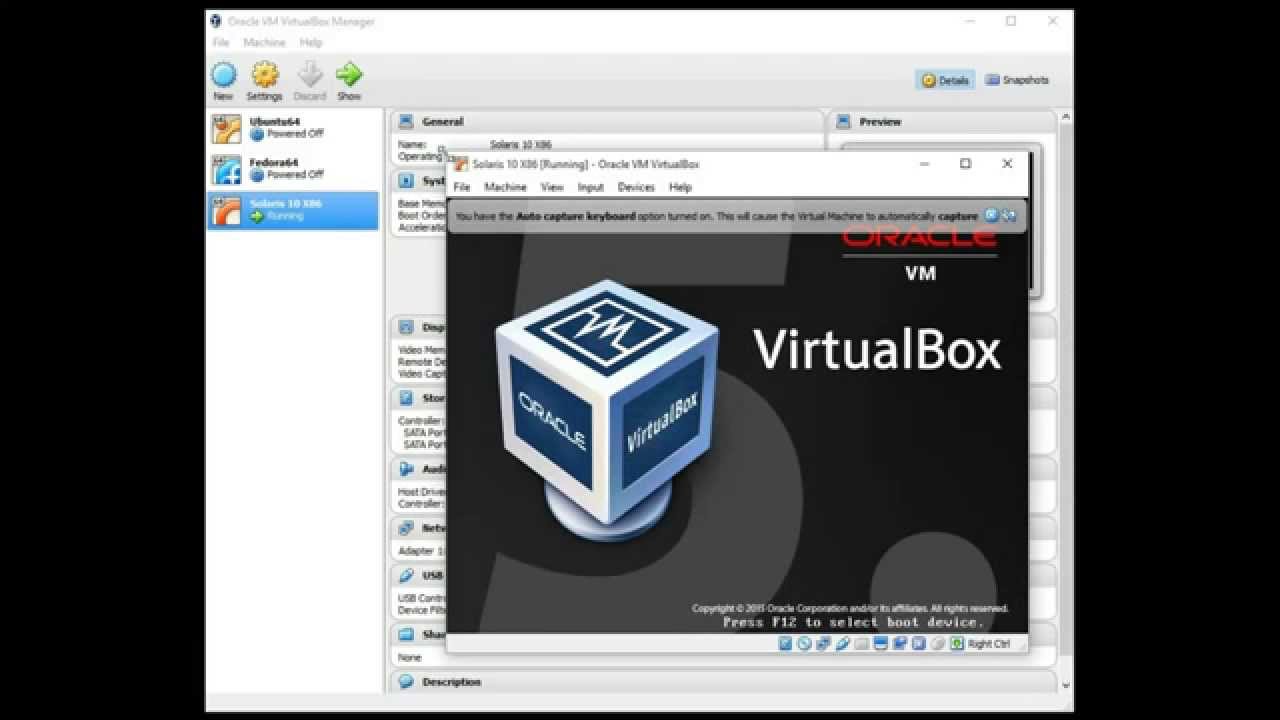Select the running Solaris 10 X86 entry
Image resolution: width=1280 pixels, height=720 pixels.
coord(293,210)
